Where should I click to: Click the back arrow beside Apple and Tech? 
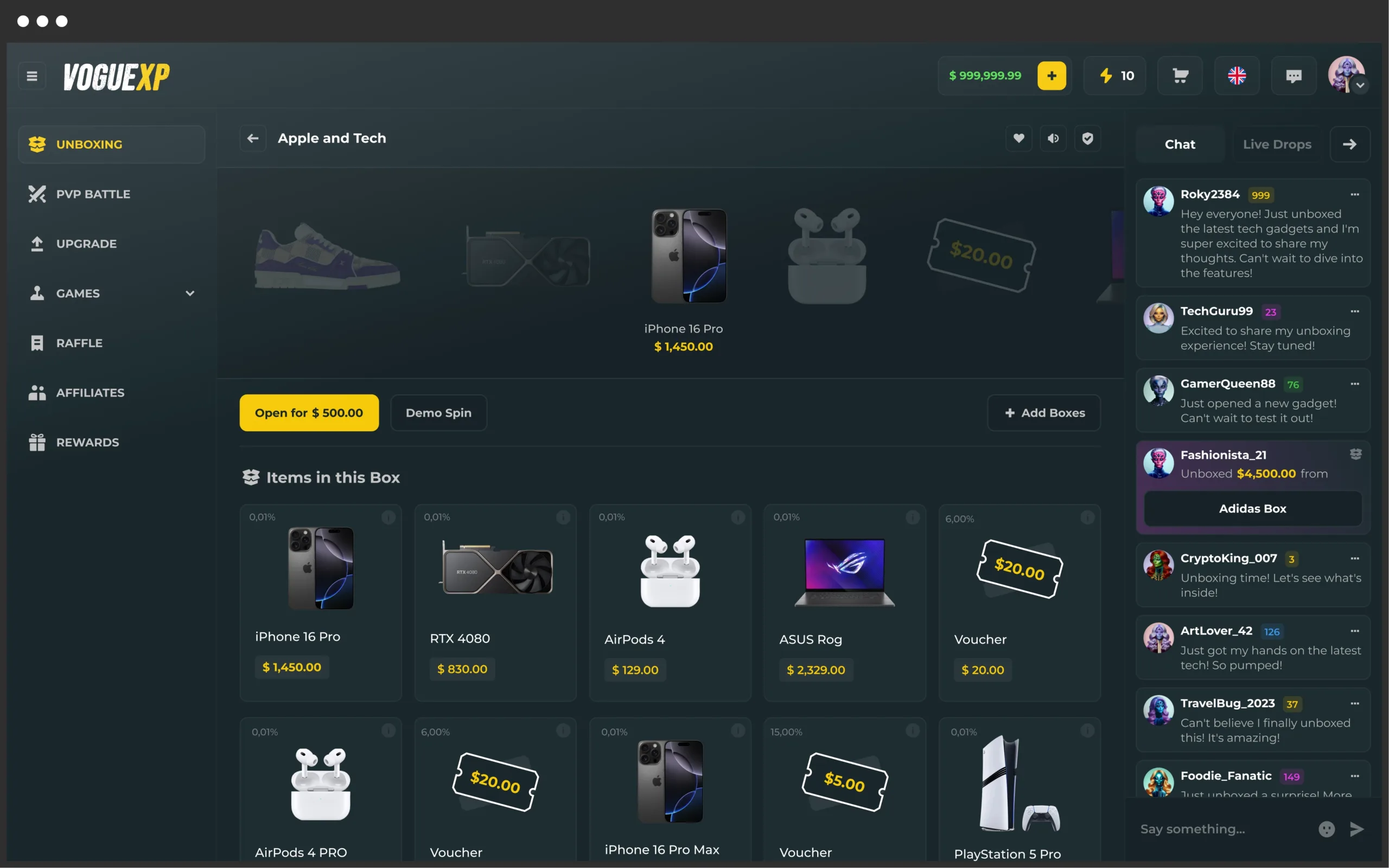[x=252, y=138]
